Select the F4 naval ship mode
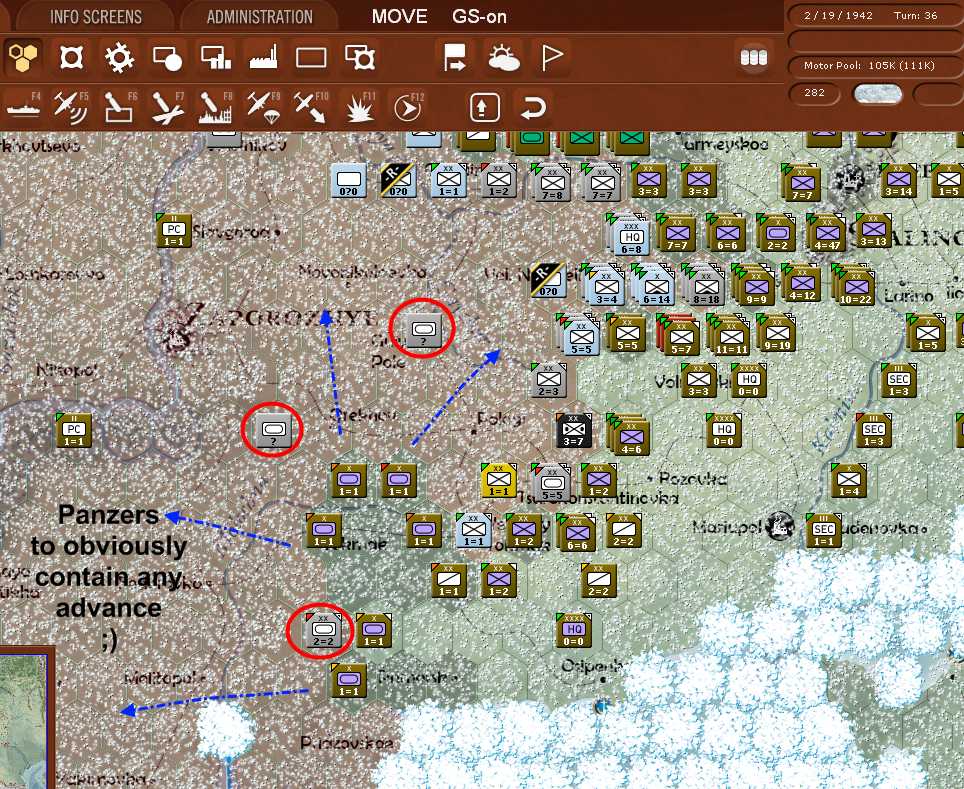This screenshot has width=964, height=789. [x=23, y=108]
